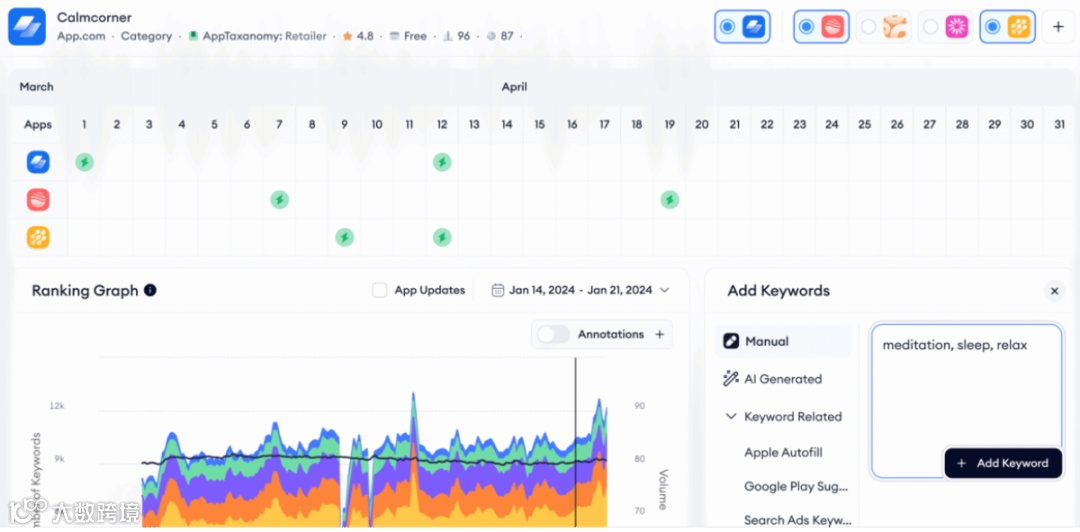Click the keyword input text area
The height and width of the screenshot is (532, 1080).
pos(966,400)
